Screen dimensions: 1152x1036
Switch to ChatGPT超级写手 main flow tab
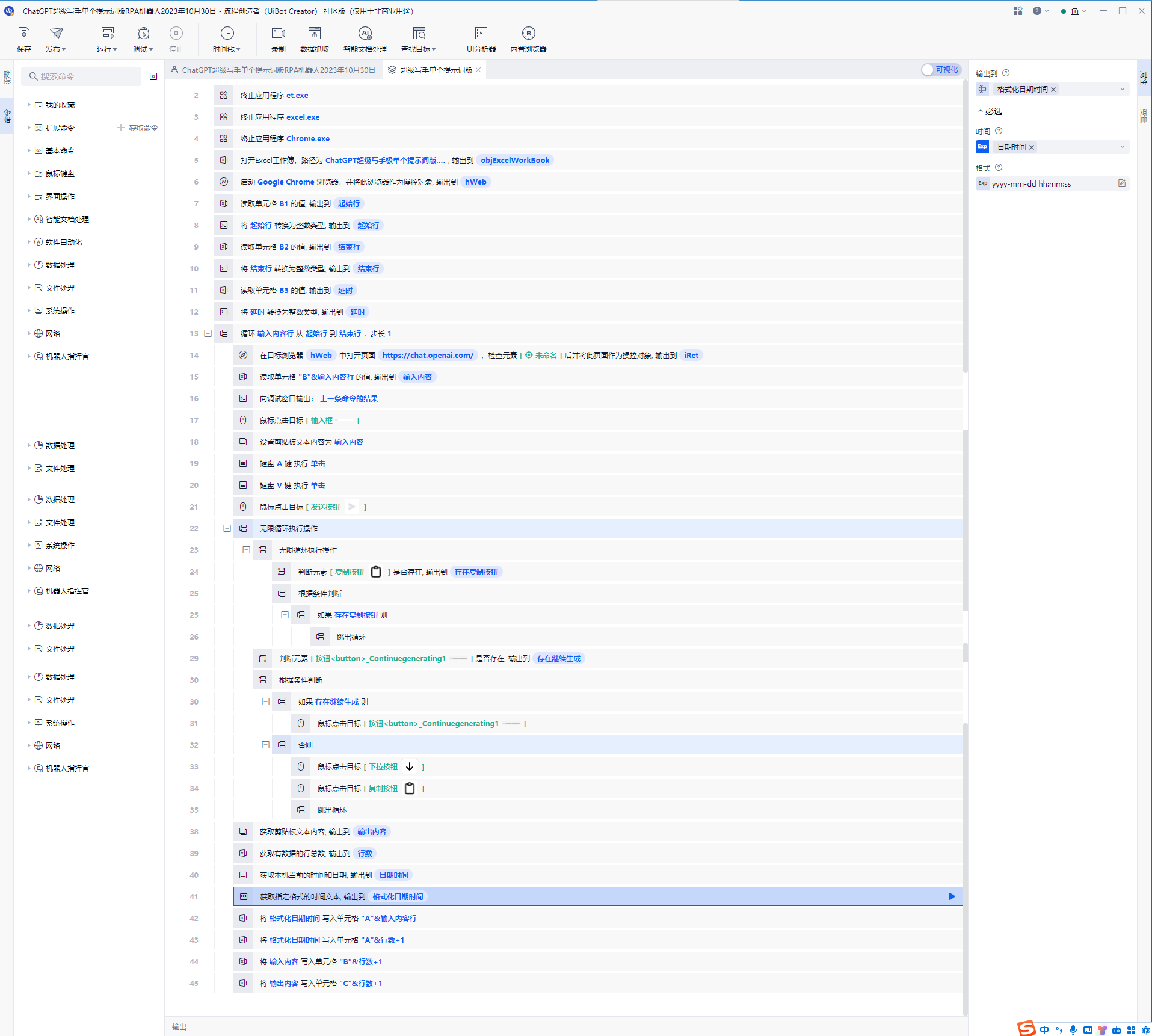pyautogui.click(x=273, y=70)
